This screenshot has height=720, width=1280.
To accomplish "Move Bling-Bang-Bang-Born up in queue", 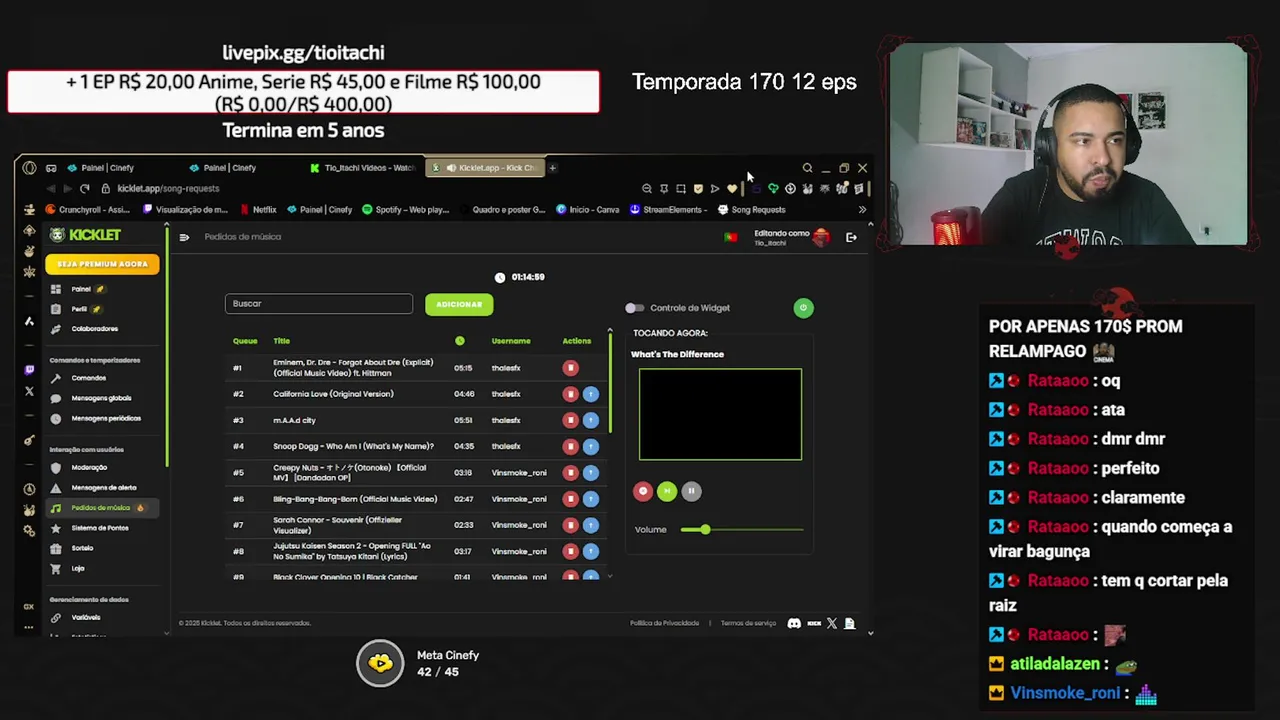I will click(590, 499).
